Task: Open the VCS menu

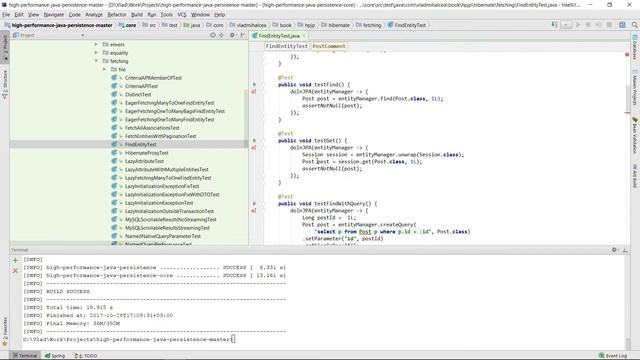Action: (182, 14)
